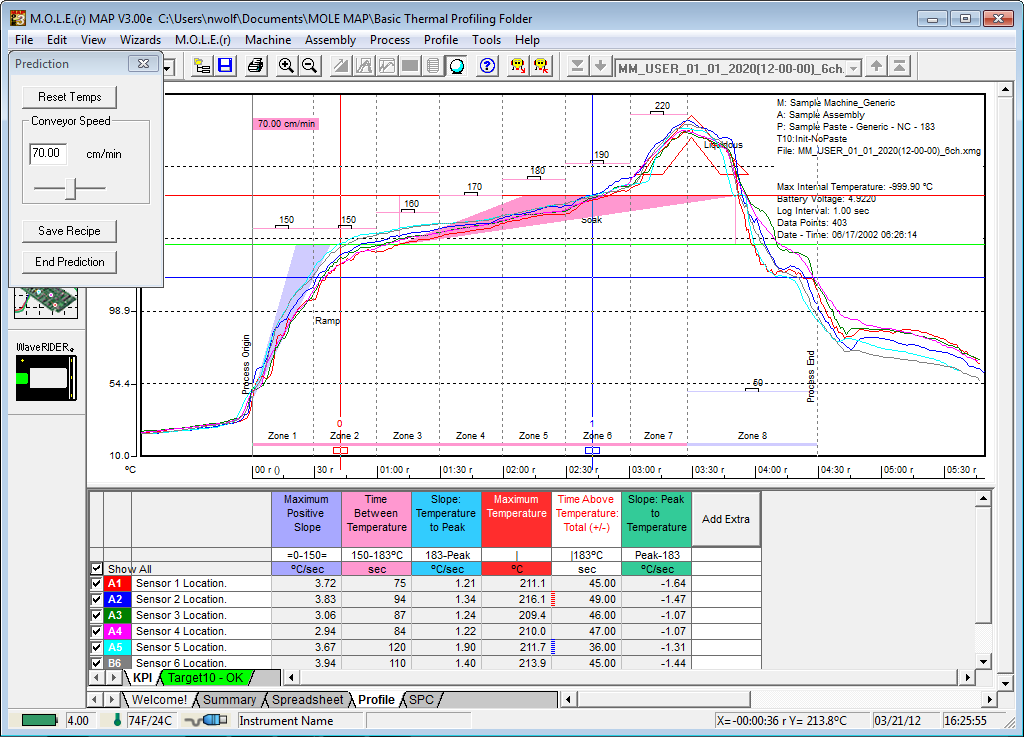The image size is (1024, 737).
Task: Open the Wizards menu
Action: (x=140, y=40)
